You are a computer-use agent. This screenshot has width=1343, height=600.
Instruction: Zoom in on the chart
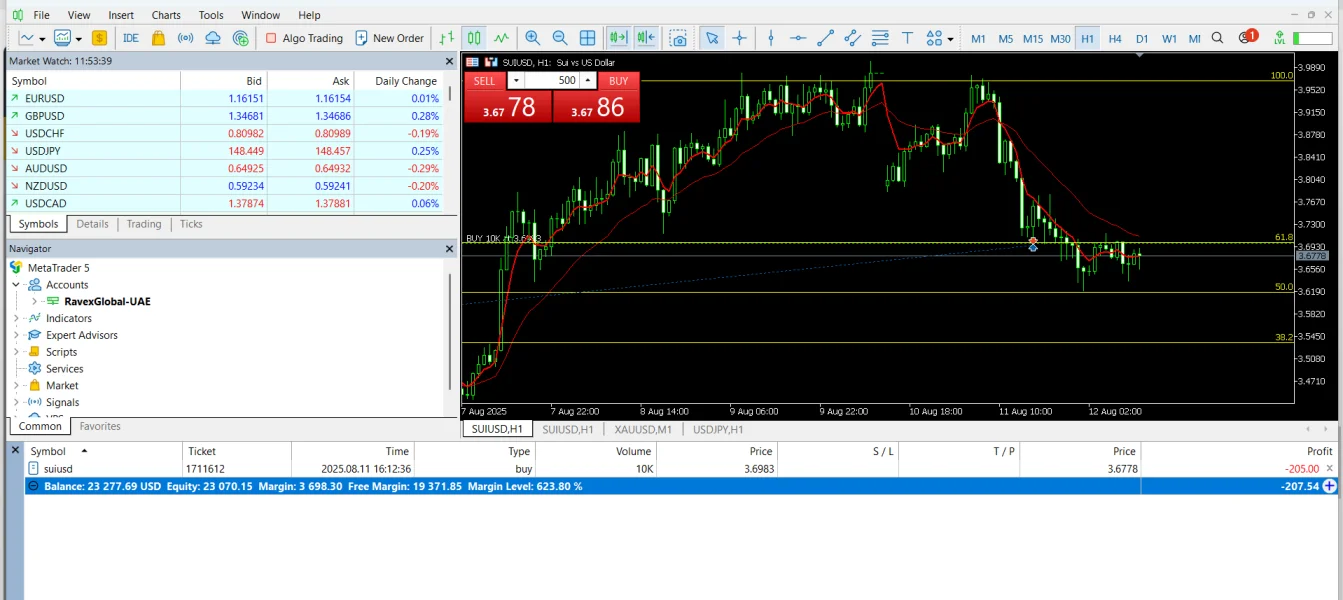tap(533, 38)
